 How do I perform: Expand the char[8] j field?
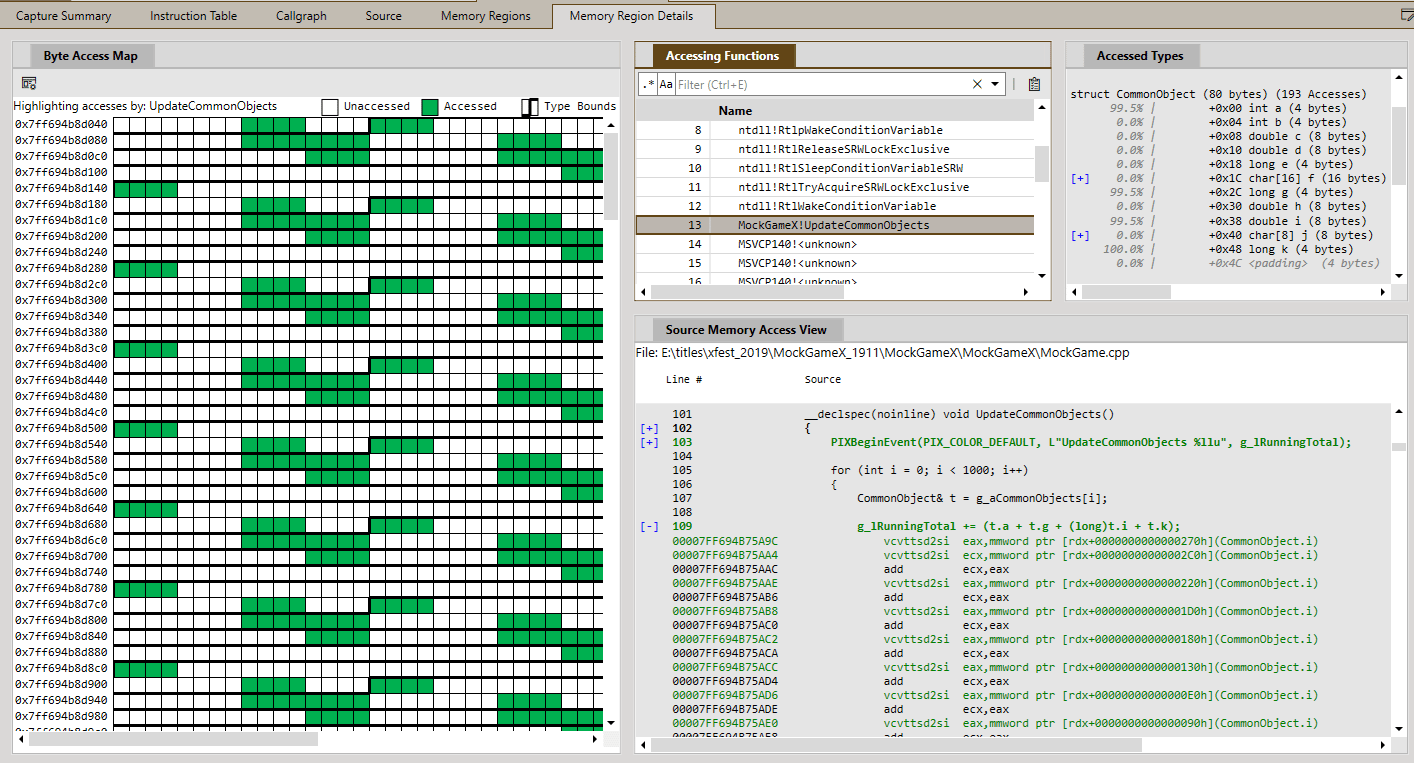pyautogui.click(x=1080, y=236)
